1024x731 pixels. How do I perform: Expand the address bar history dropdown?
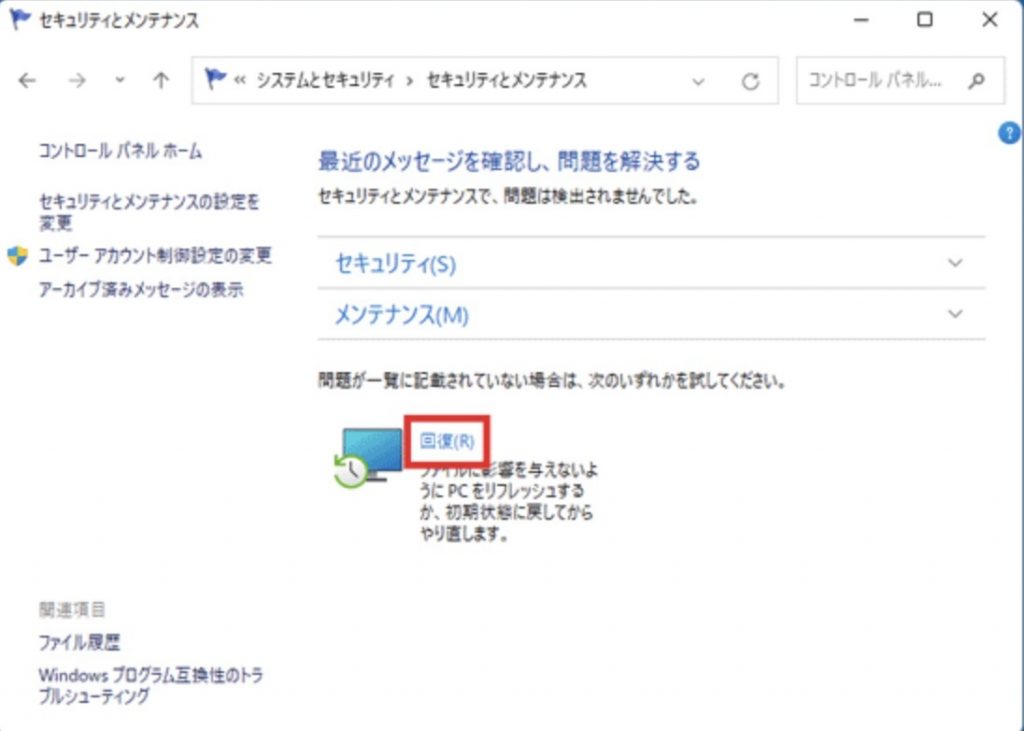(x=698, y=81)
